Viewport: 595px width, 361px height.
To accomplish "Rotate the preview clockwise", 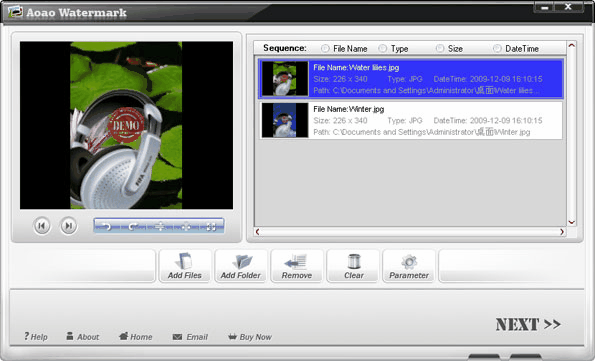I will click(133, 227).
